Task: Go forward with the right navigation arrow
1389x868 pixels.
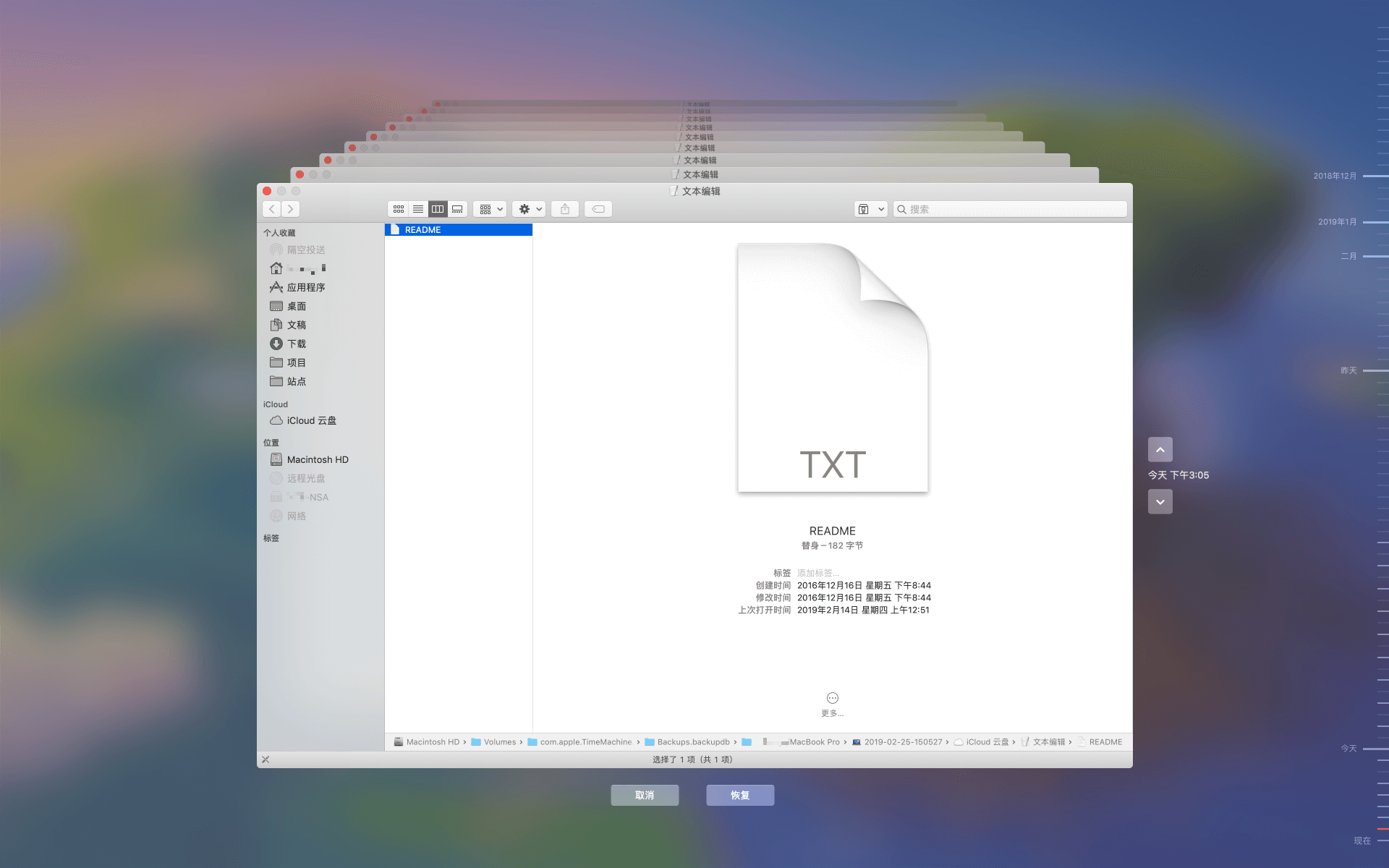Action: point(290,209)
